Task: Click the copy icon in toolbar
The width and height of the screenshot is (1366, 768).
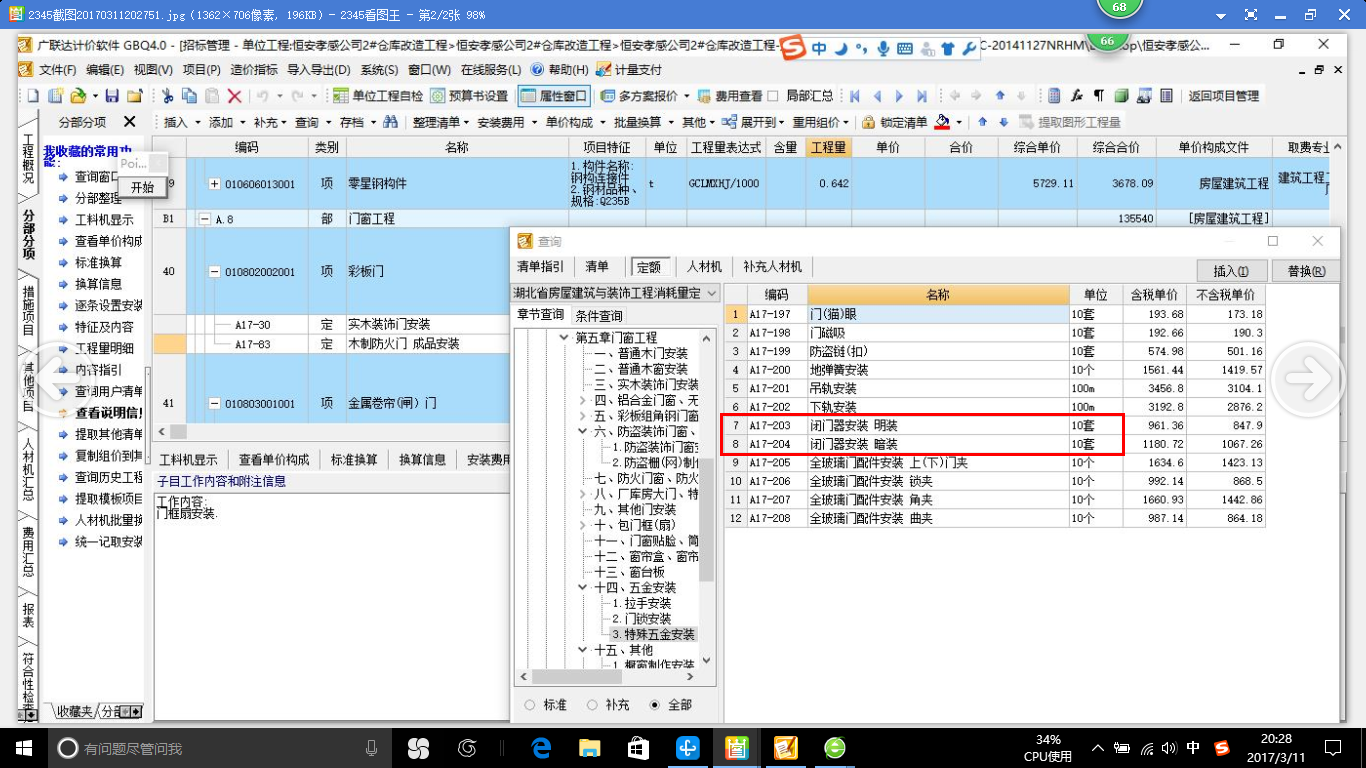Action: (x=189, y=96)
